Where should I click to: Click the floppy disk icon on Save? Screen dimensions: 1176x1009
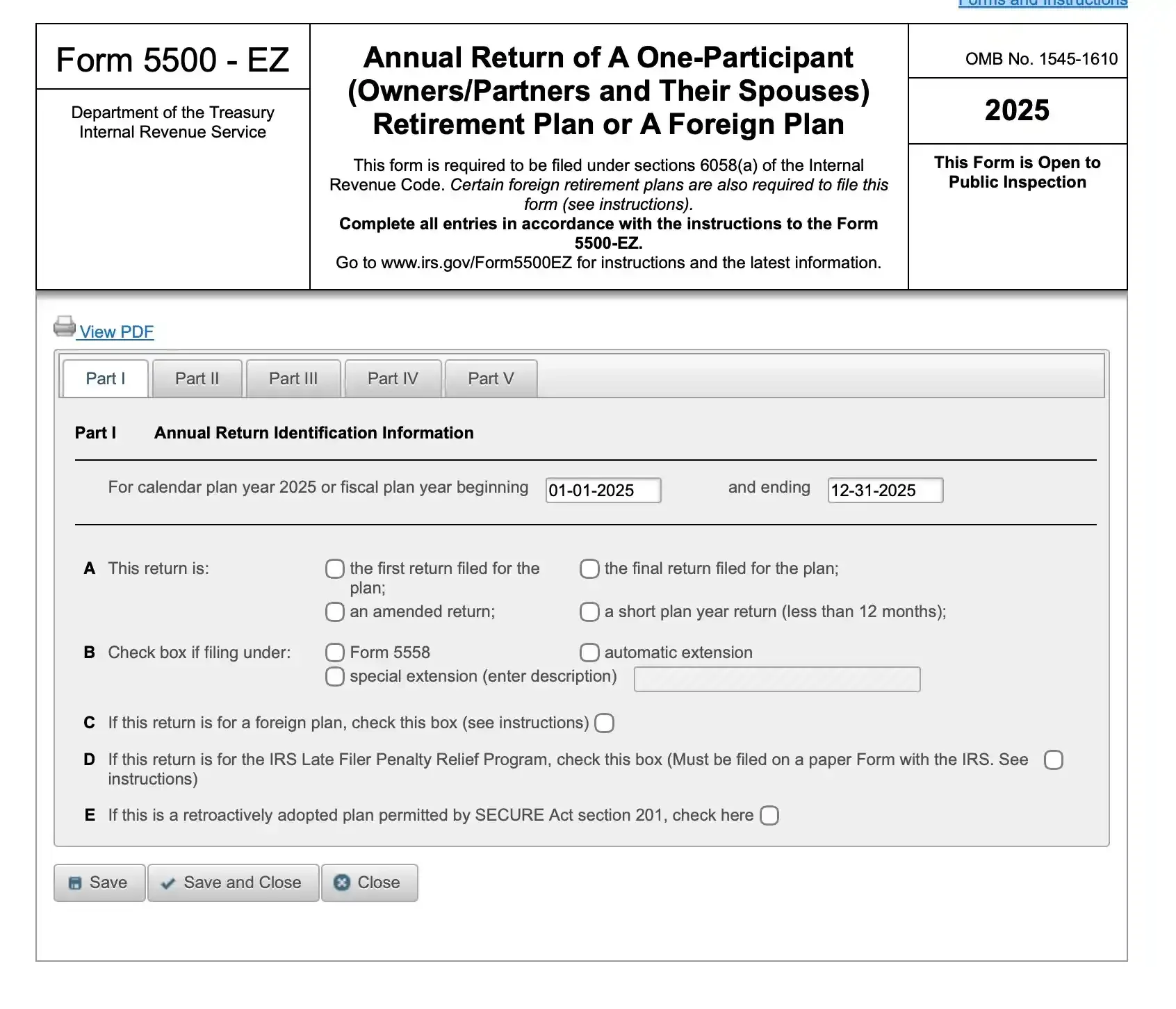[x=75, y=883]
